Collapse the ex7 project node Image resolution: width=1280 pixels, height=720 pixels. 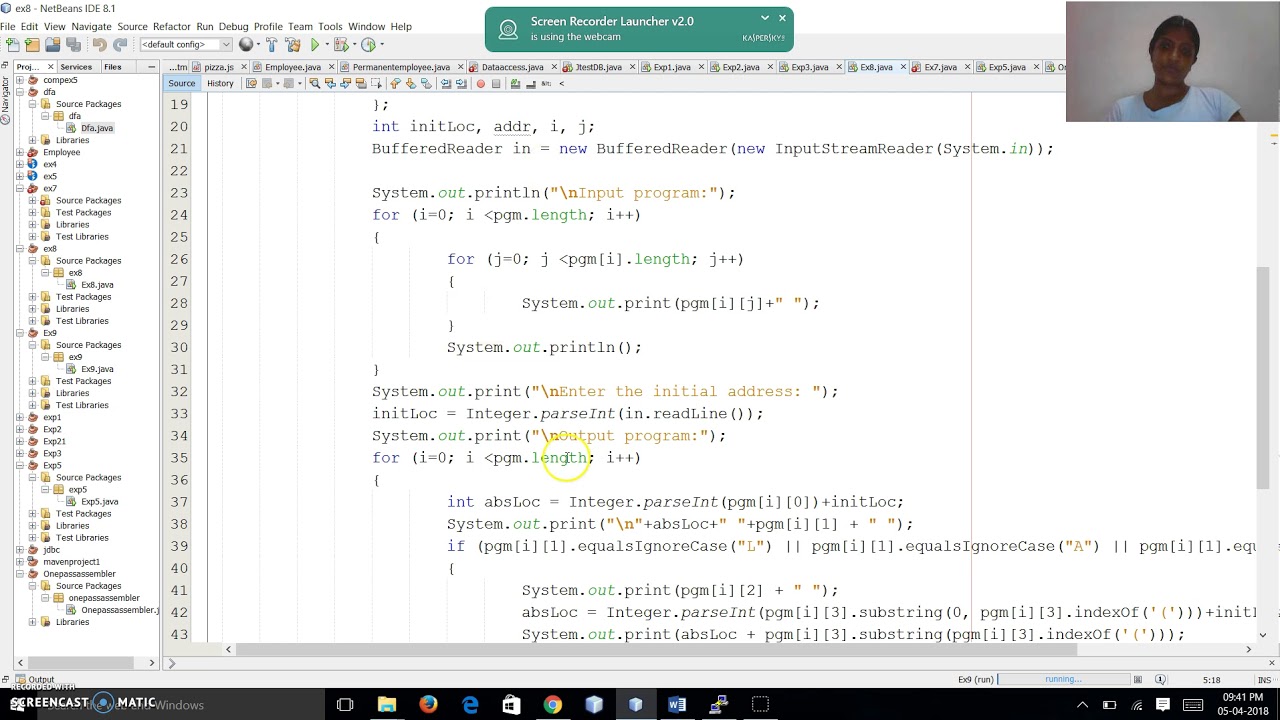(x=19, y=188)
